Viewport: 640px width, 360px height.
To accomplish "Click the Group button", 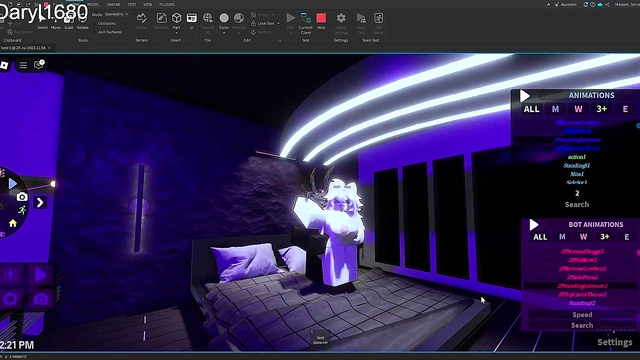I will [260, 15].
